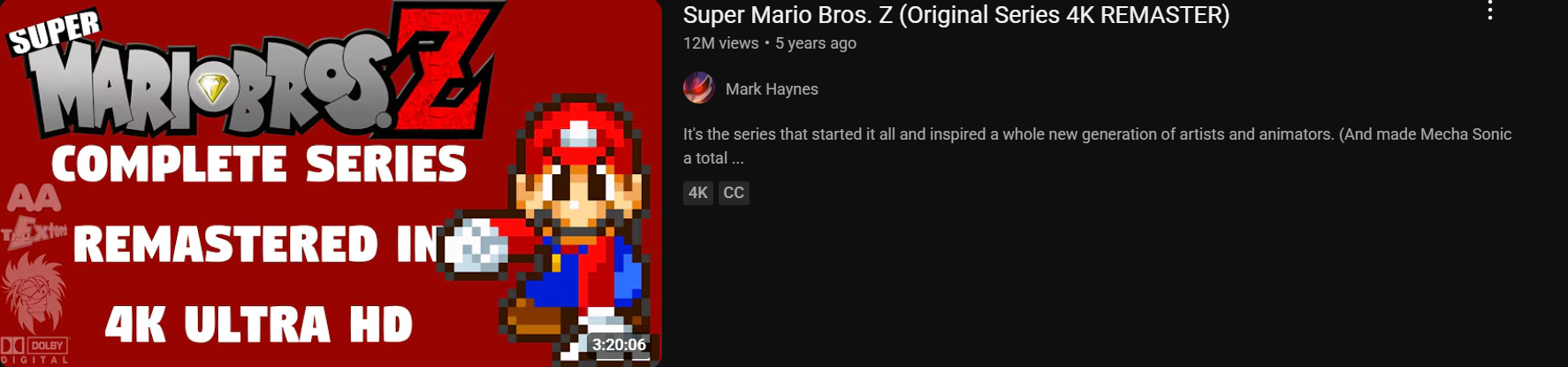Click the '5 years ago' upload date
This screenshot has height=367, width=1568.
pyautogui.click(x=816, y=43)
